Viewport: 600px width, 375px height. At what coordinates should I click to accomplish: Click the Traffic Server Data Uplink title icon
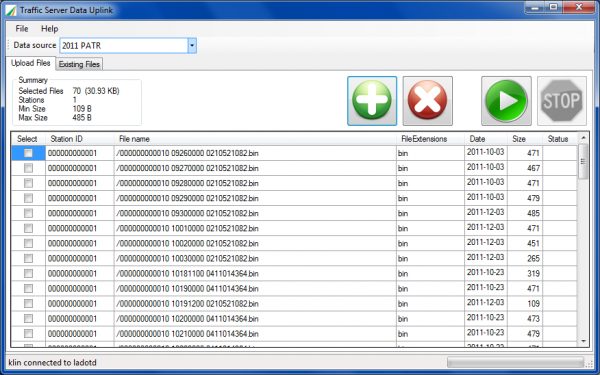coord(11,10)
